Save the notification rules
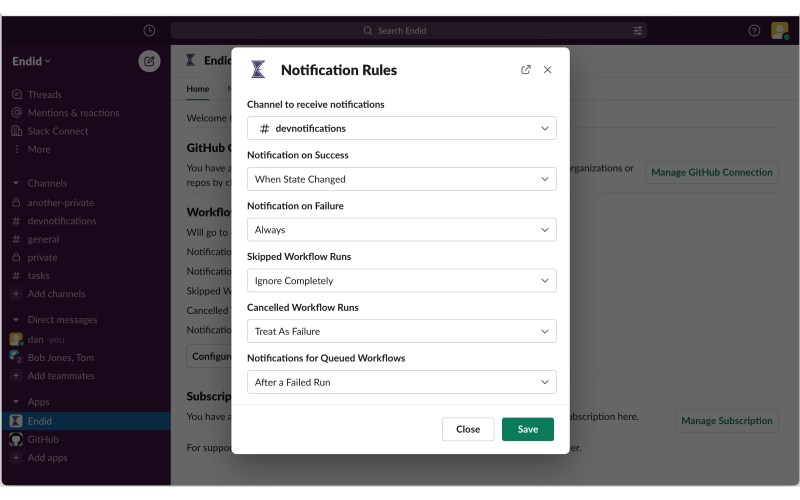 pos(528,430)
